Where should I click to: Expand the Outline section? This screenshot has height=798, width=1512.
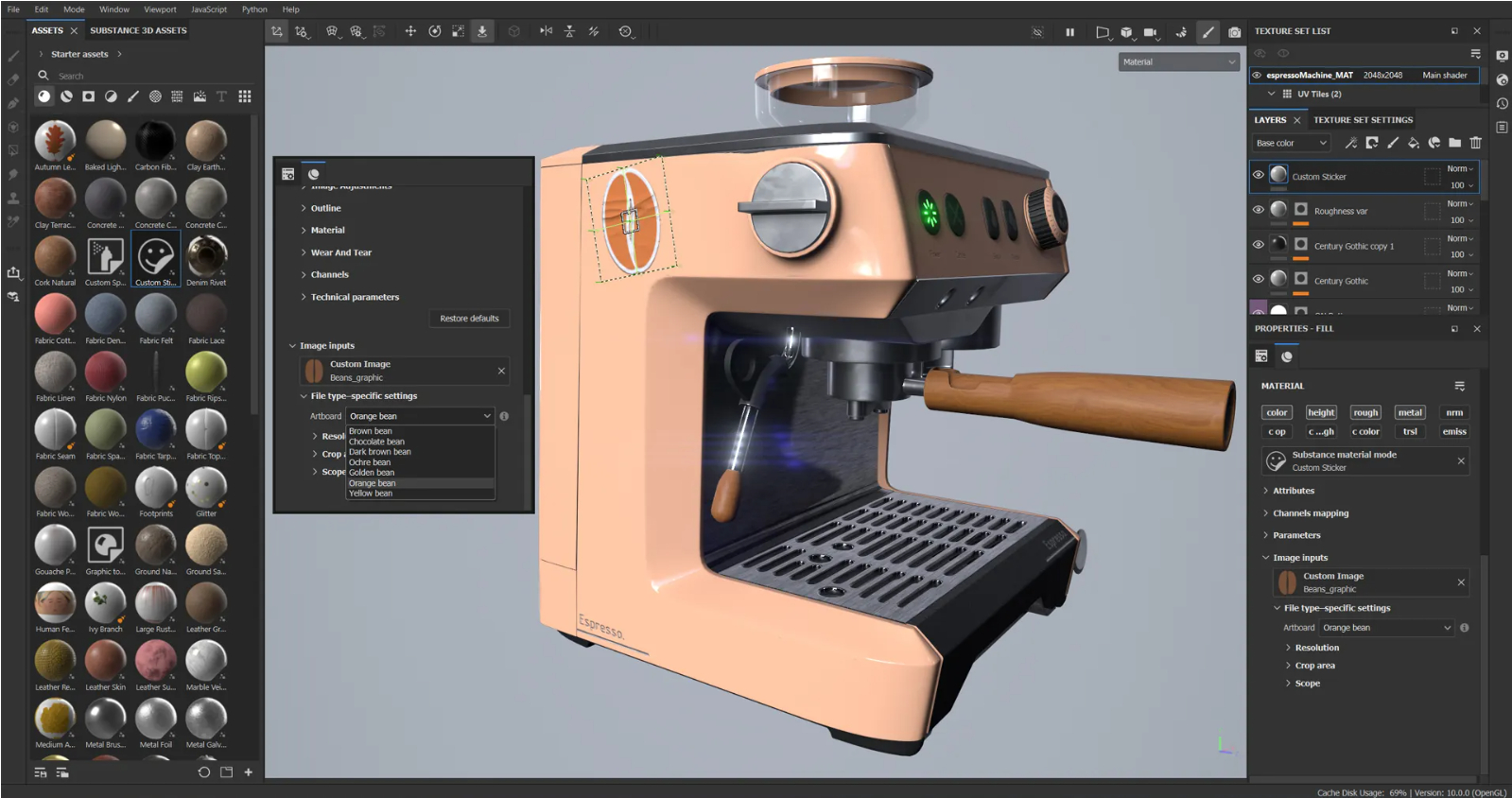point(325,208)
